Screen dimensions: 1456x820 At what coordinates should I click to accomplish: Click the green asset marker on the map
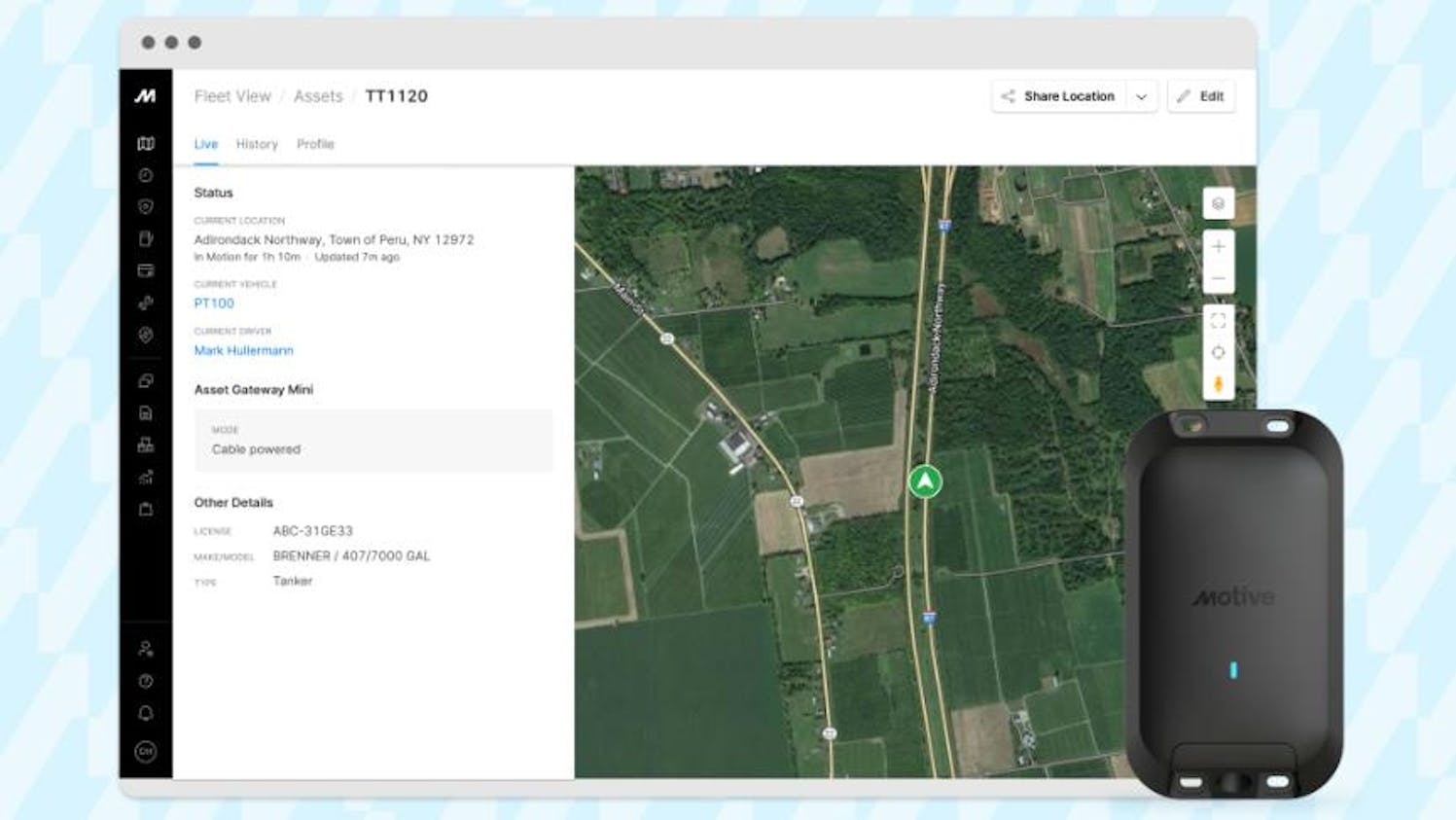(x=925, y=481)
